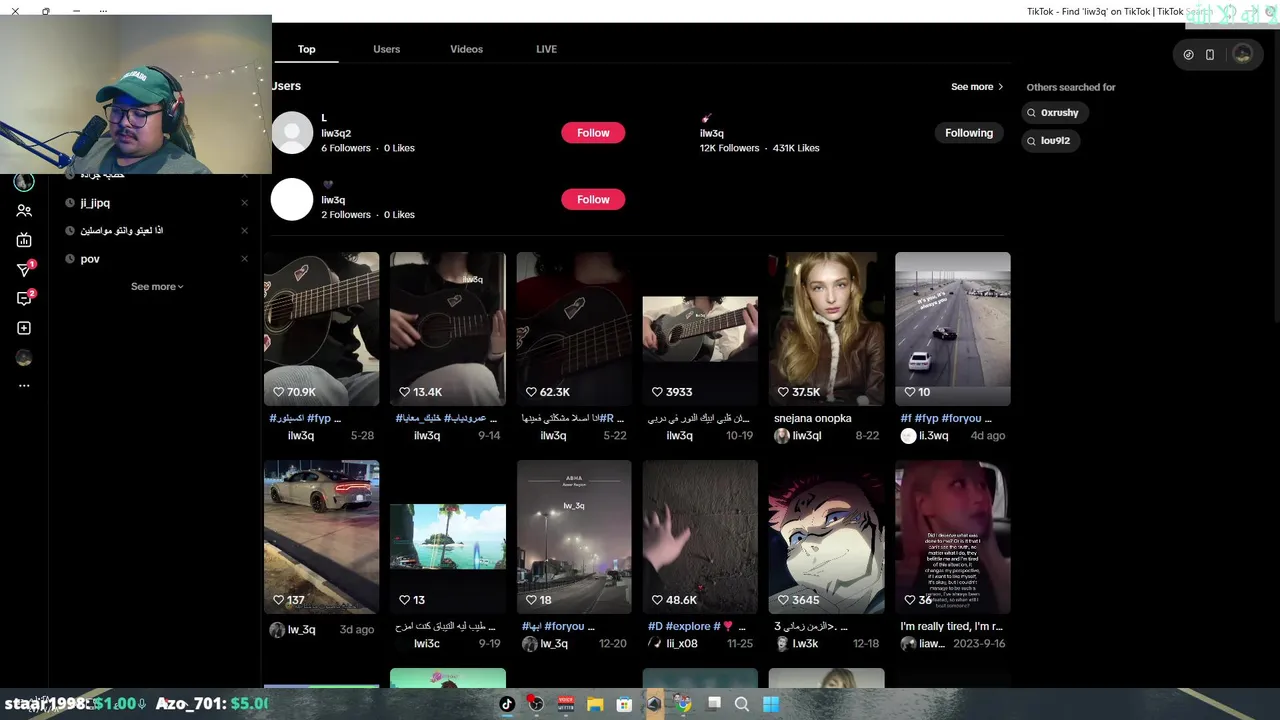Search suggestion 'lou9l2'
This screenshot has width=1280, height=720.
point(1050,141)
